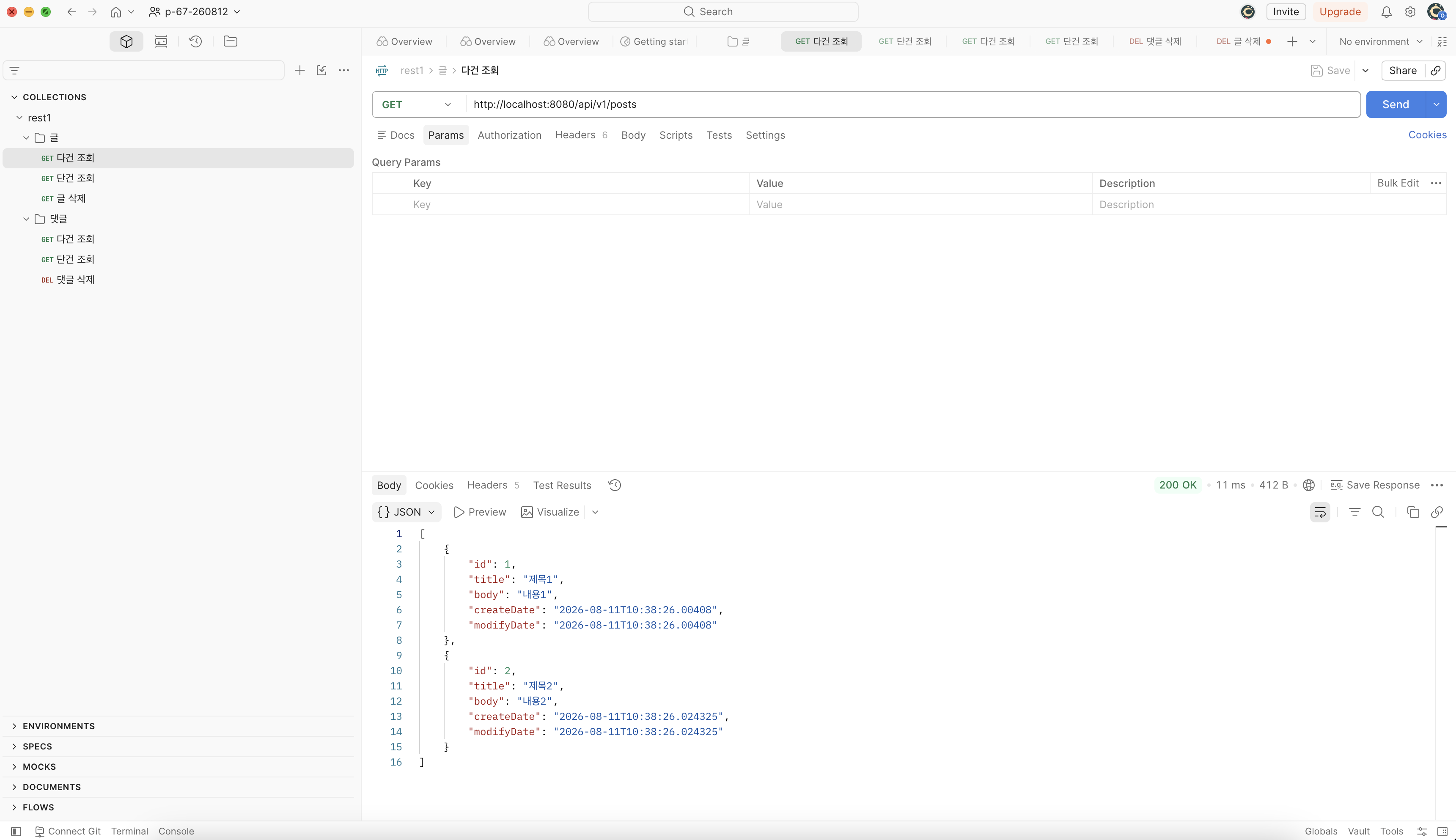The image size is (1456, 840).
Task: Click the sync status icon near Invite
Action: click(x=1248, y=11)
